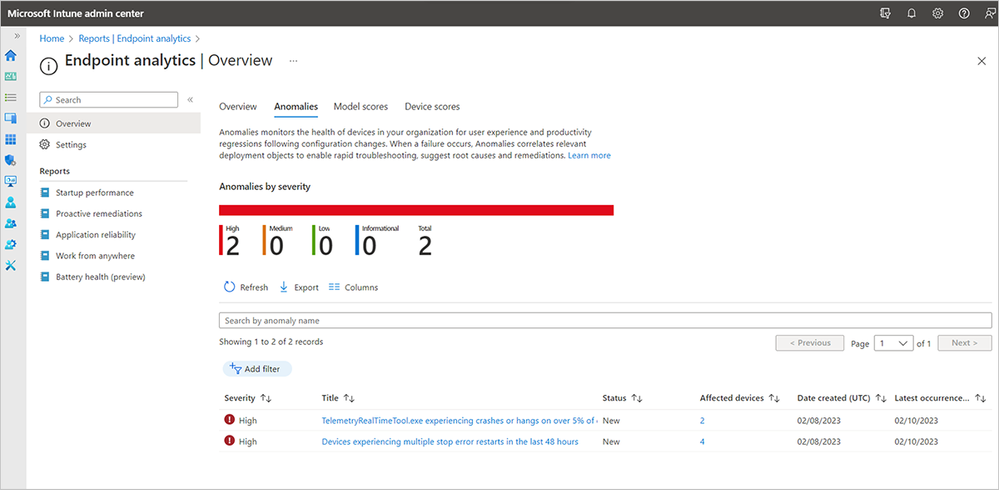Go to Home icon in left rail
The height and width of the screenshot is (490, 999).
[x=10, y=55]
